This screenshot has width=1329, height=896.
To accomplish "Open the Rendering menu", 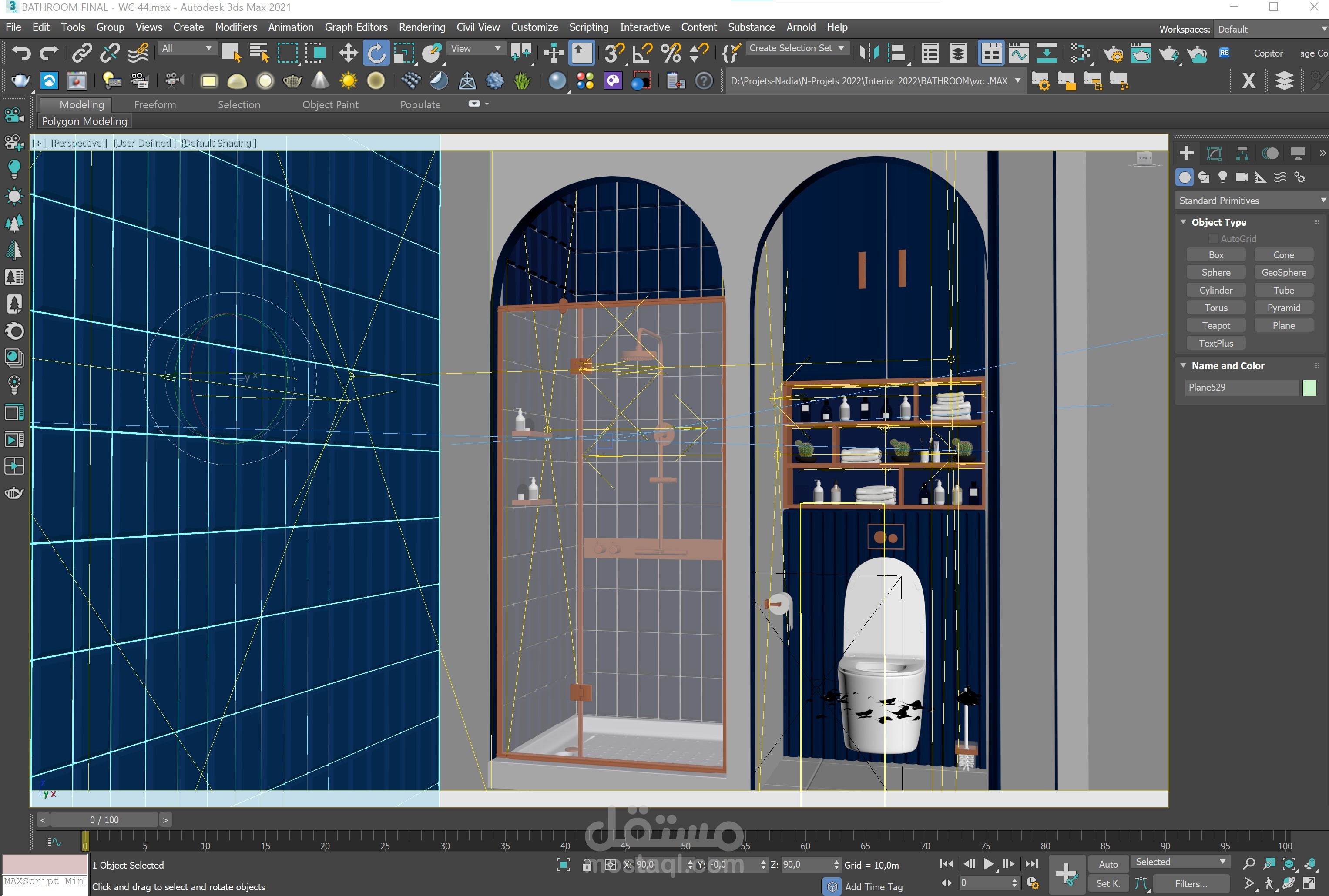I will point(421,27).
